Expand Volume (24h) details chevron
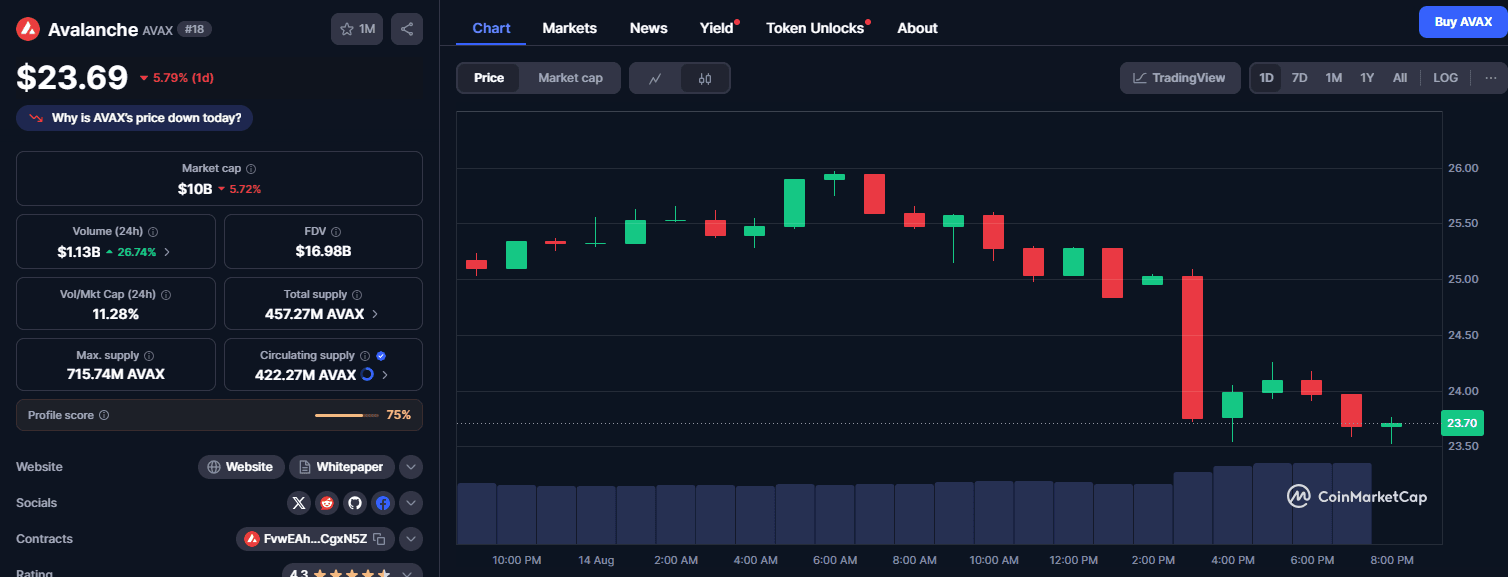The image size is (1508, 577). (167, 252)
